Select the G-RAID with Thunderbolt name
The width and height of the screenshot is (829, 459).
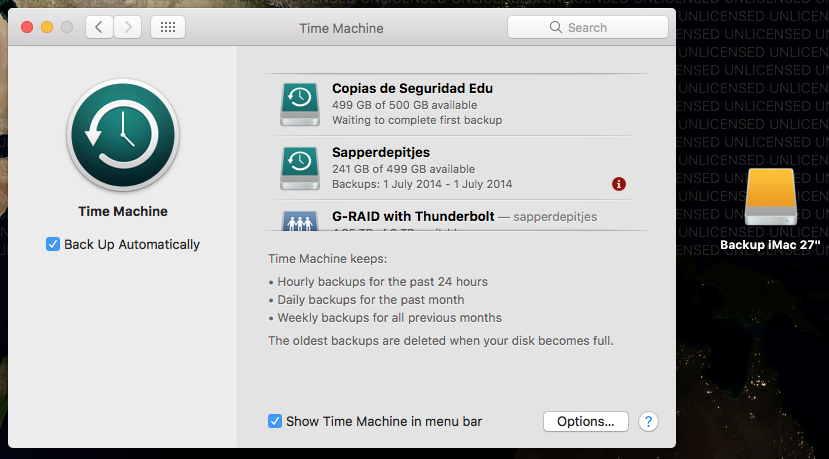point(413,216)
